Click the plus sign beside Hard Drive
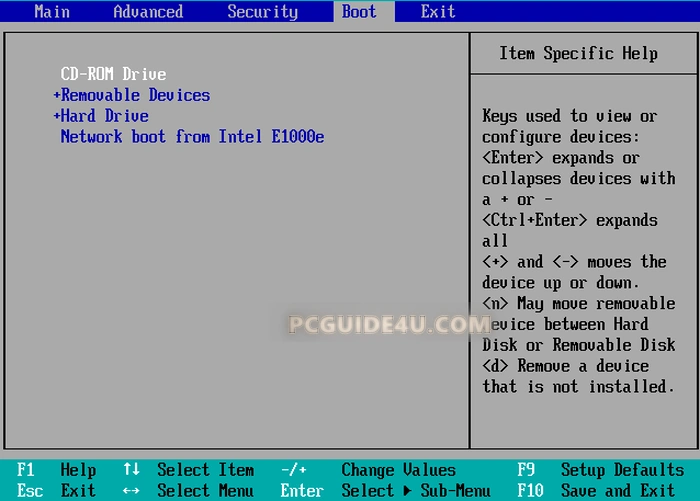 coord(57,116)
